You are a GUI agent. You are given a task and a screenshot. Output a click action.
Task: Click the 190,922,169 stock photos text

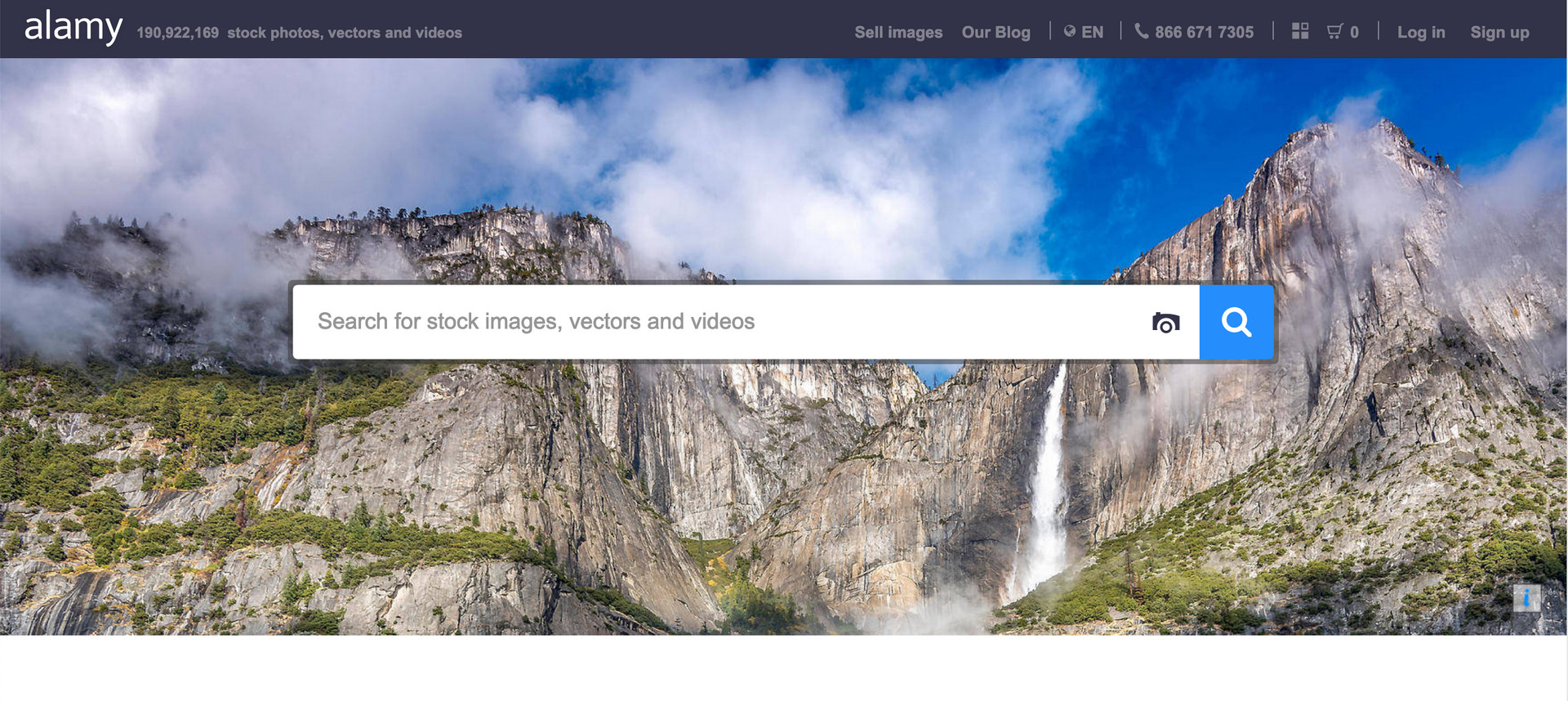pyautogui.click(x=299, y=33)
